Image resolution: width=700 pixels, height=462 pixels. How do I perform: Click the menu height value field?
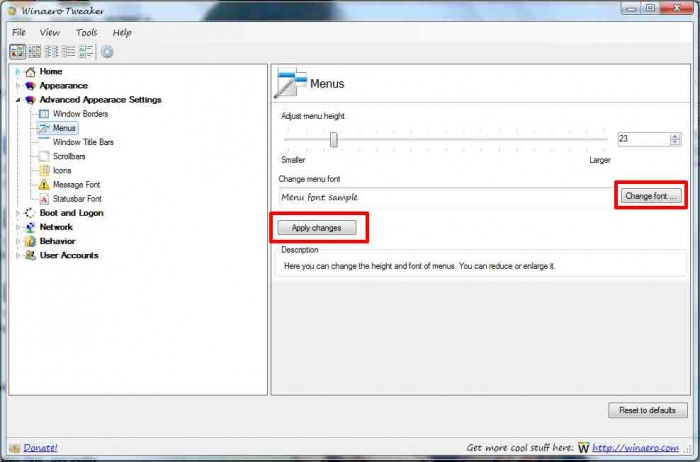644,139
